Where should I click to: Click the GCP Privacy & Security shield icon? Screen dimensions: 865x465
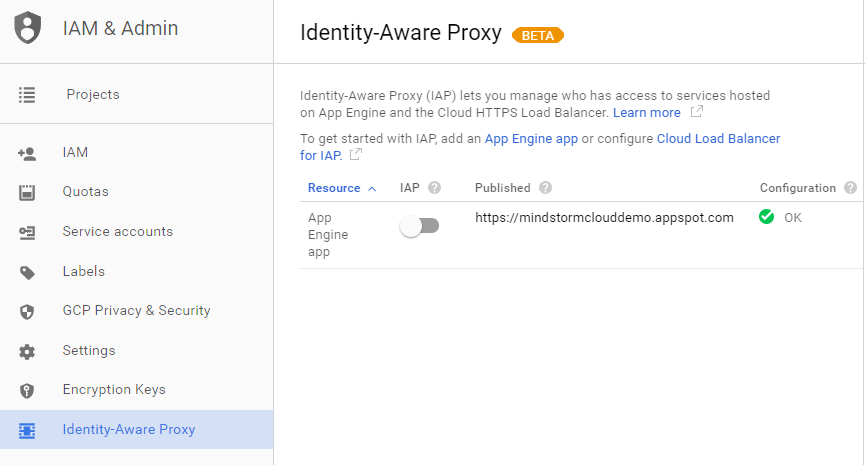tap(27, 312)
